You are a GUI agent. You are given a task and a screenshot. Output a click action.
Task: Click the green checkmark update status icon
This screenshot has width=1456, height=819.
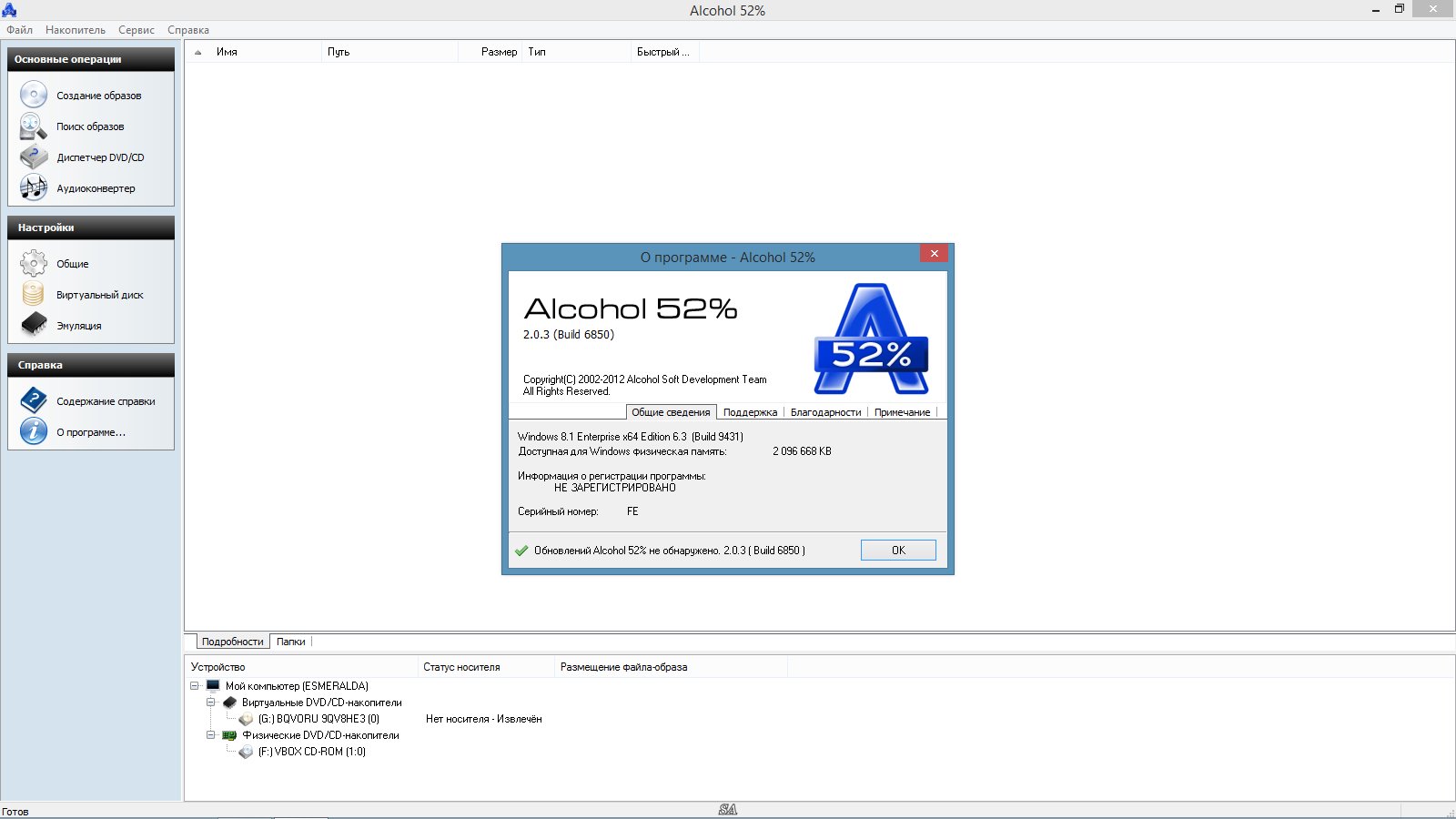[x=521, y=551]
